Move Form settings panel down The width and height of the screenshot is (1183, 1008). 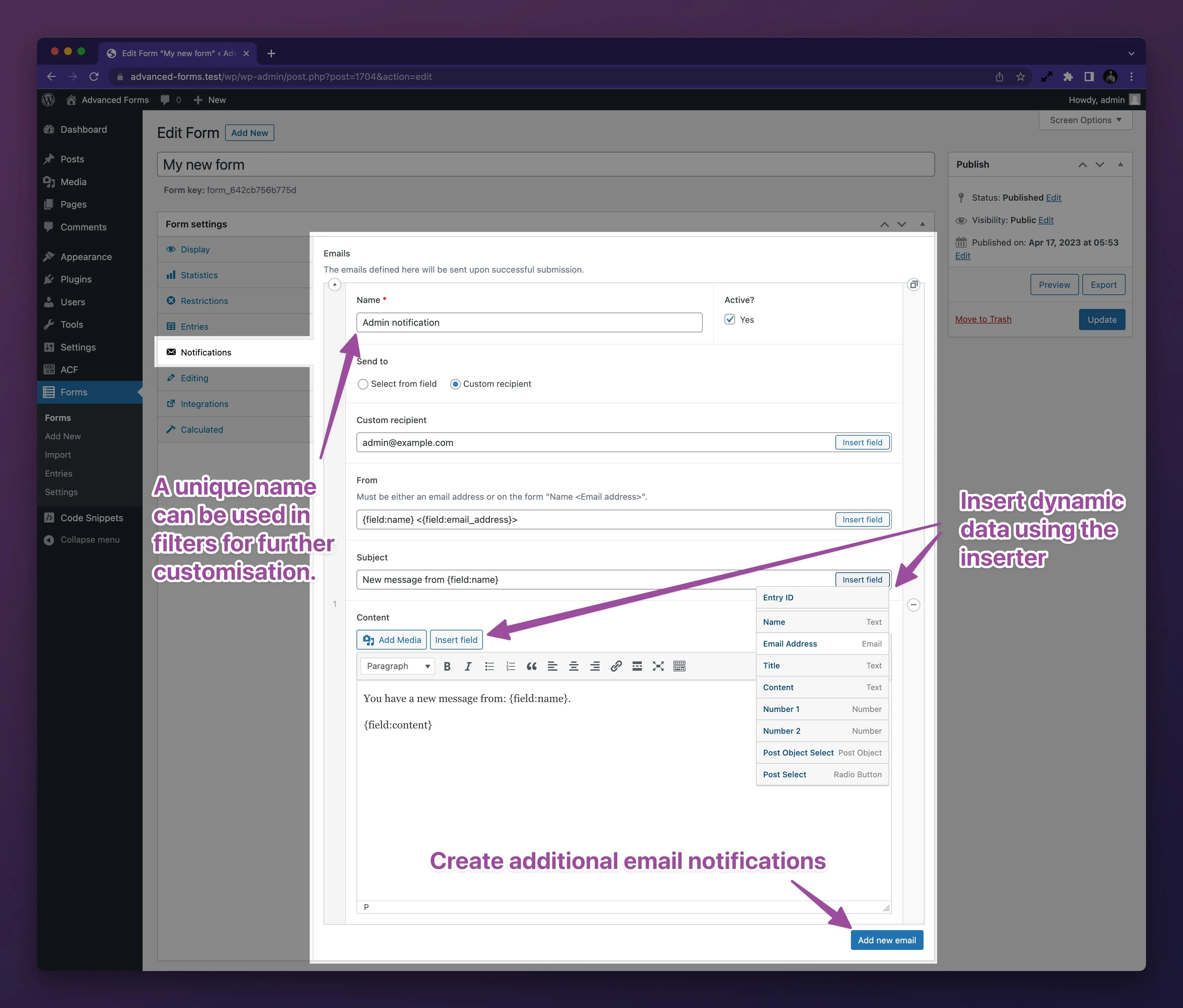point(901,224)
